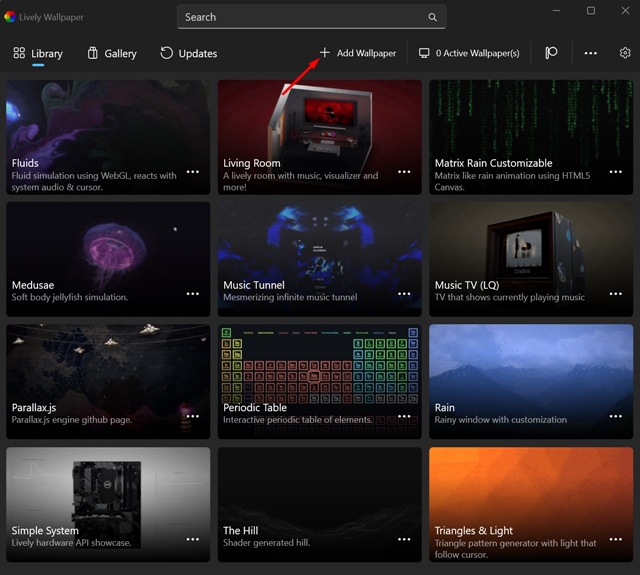640x575 pixels.
Task: Switch to the Gallery tab
Action: [x=112, y=53]
